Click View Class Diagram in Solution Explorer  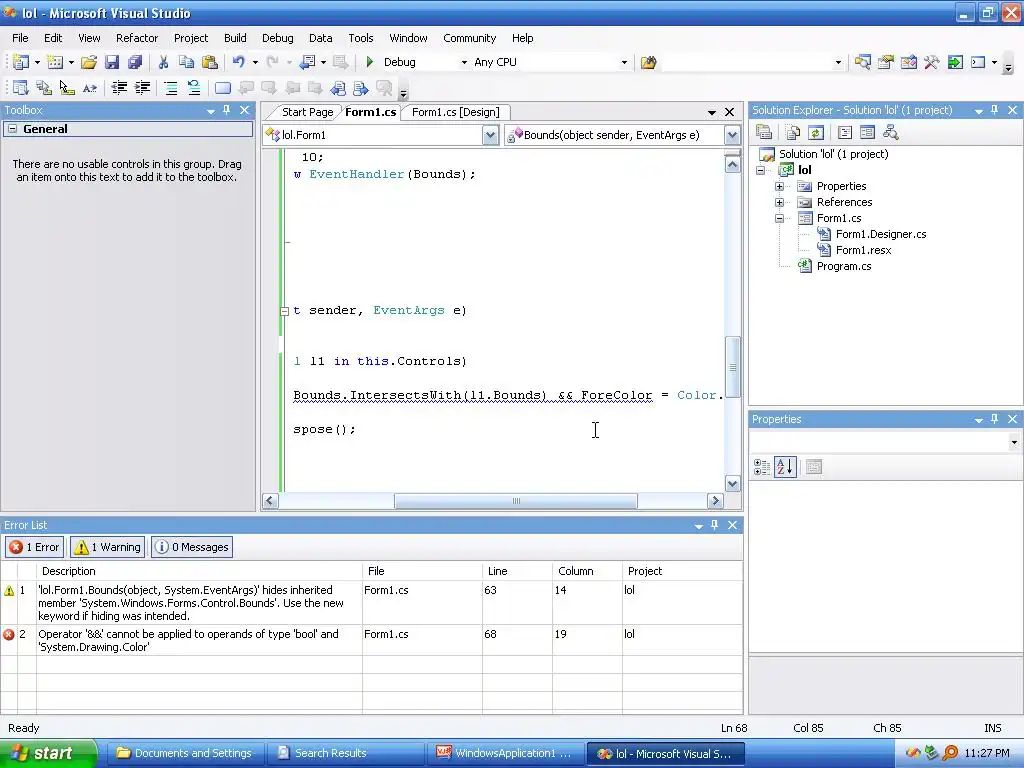pyautogui.click(x=891, y=133)
